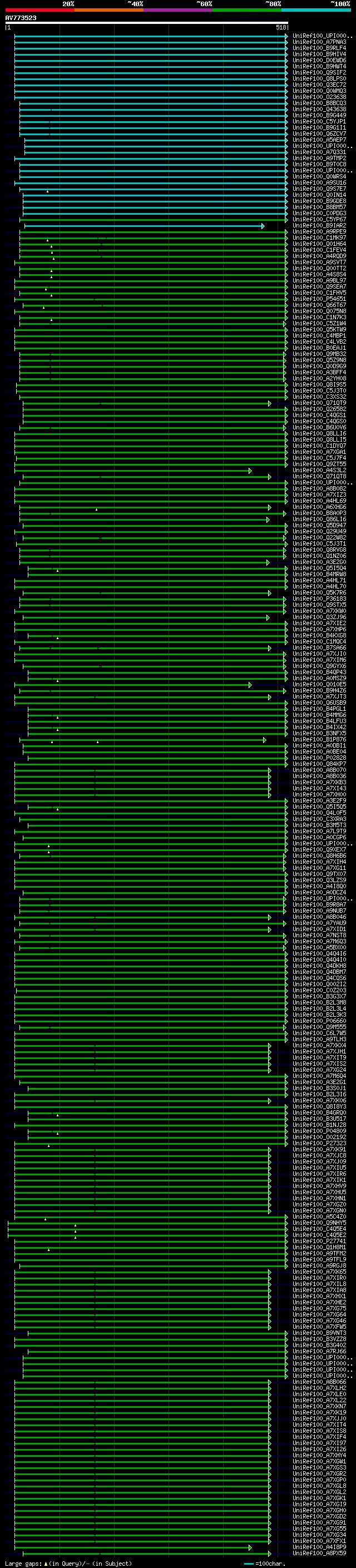Select the UniRef100_B8BCQ3 label

[x=319, y=103]
